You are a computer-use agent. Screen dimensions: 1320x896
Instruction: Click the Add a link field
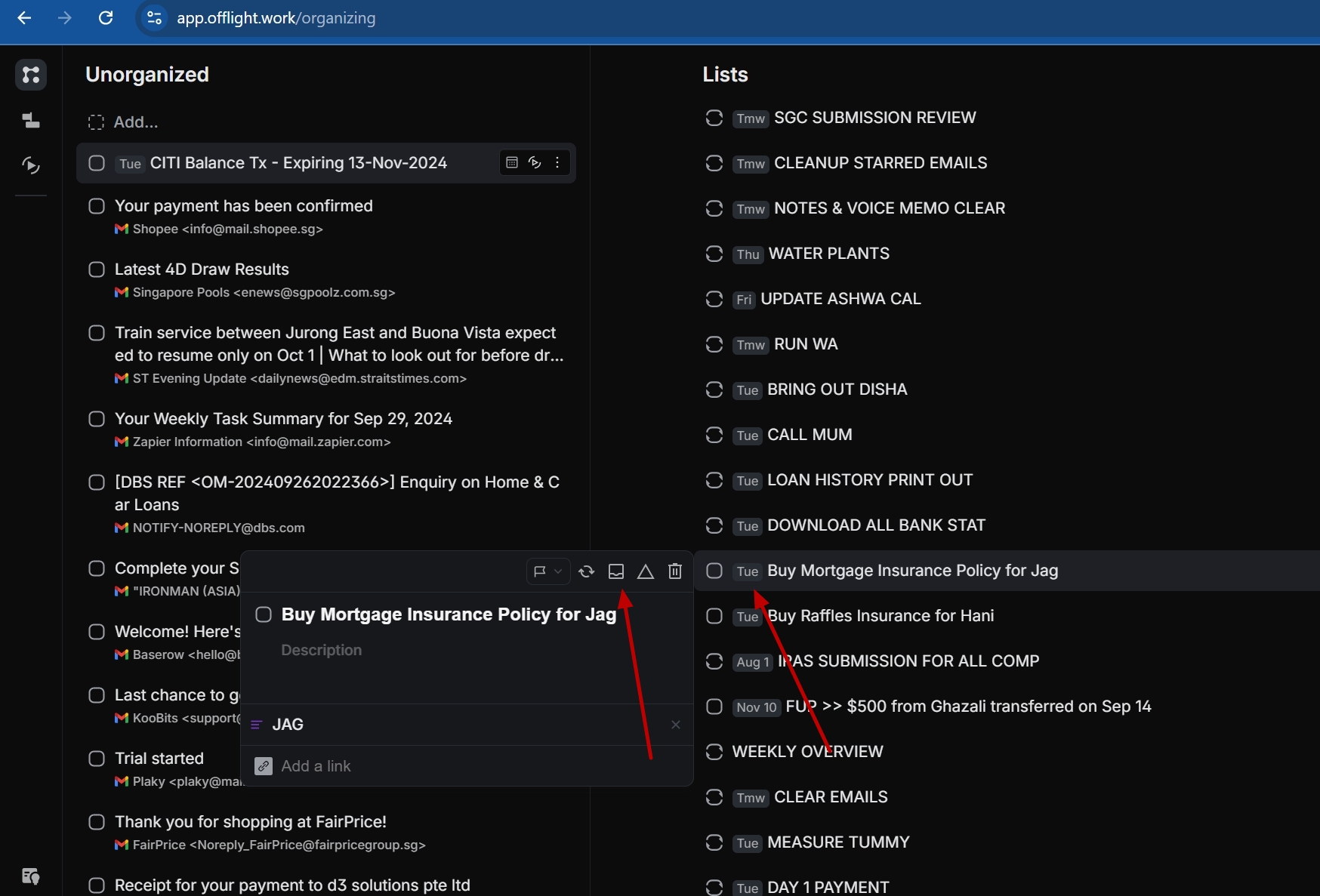316,766
